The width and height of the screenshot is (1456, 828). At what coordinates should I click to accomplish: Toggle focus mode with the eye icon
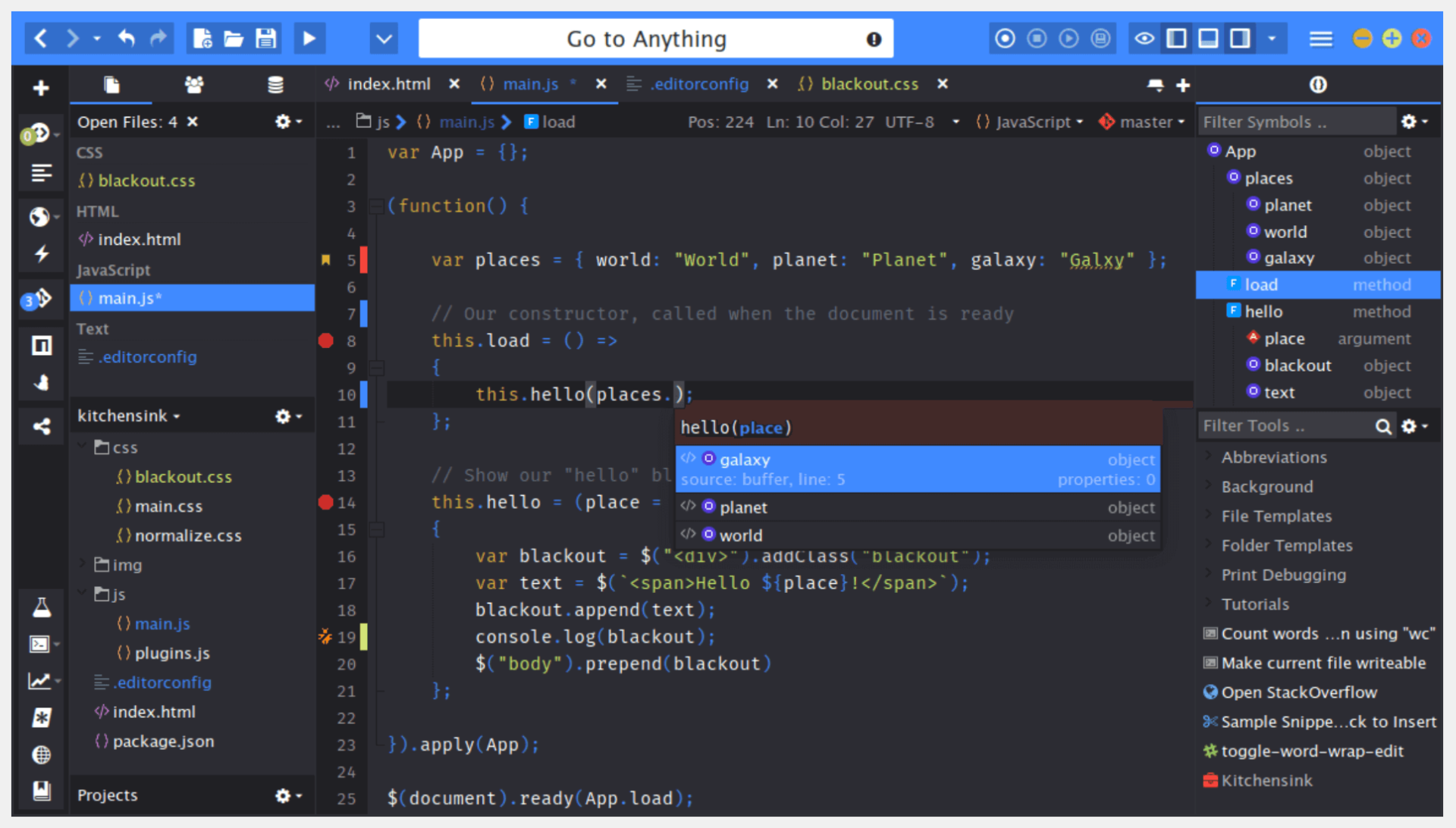tap(1144, 39)
